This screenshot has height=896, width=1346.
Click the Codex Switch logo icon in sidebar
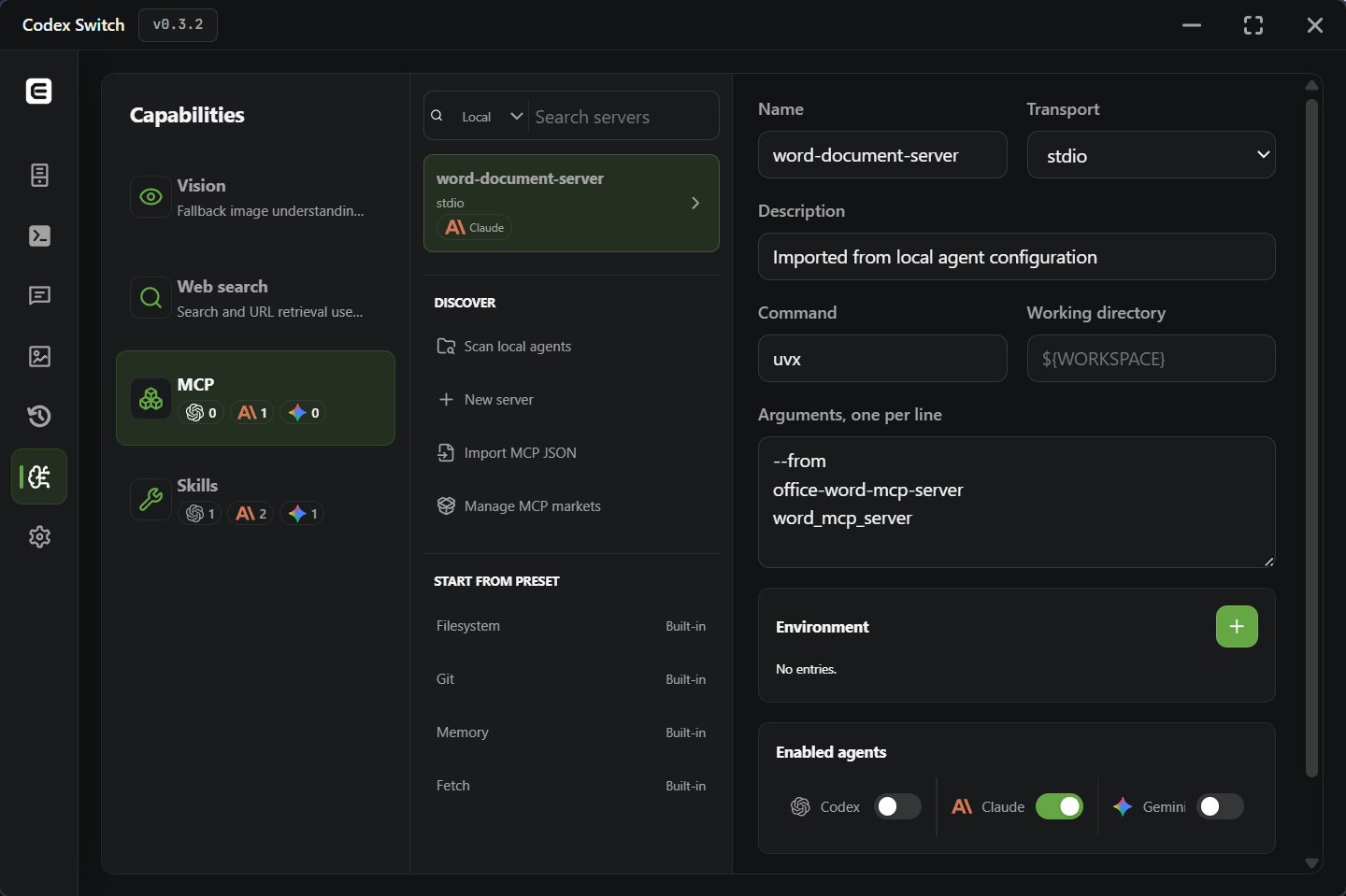coord(38,91)
